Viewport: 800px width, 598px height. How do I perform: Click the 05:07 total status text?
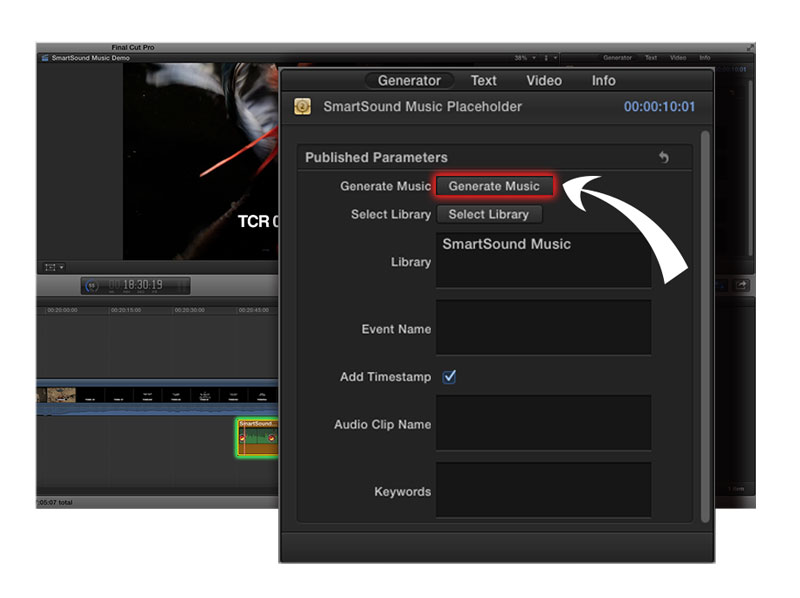[x=55, y=503]
